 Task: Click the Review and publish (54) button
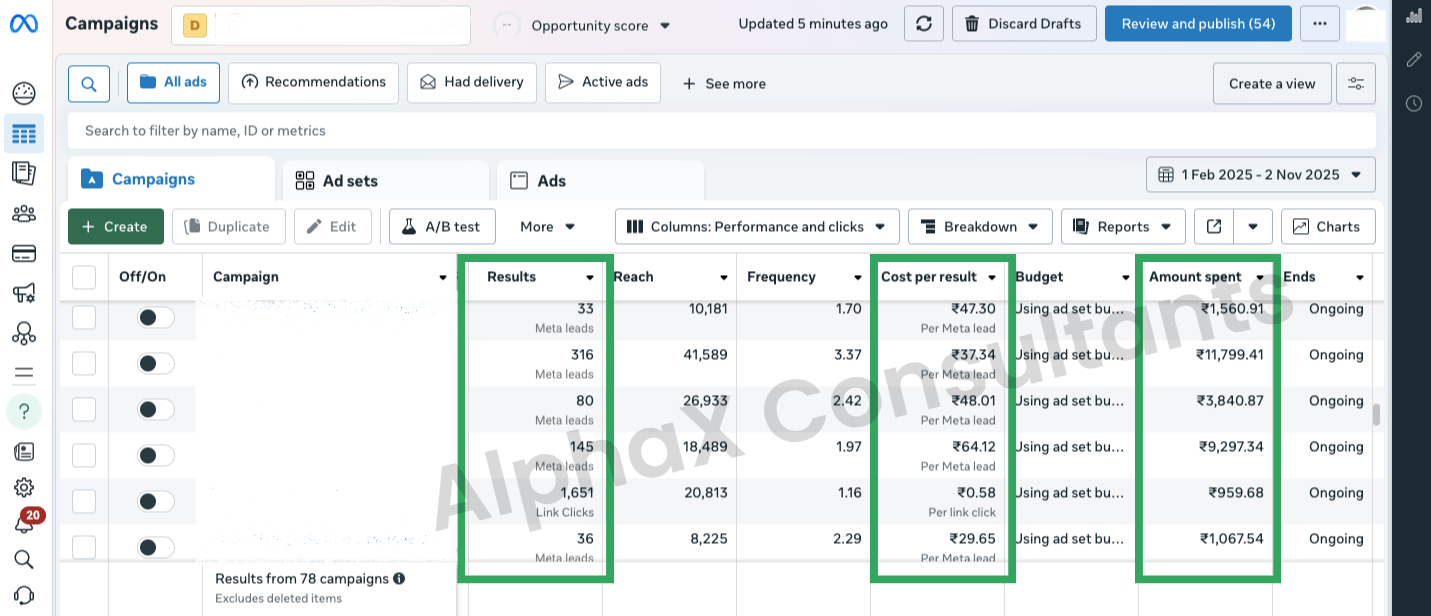[1198, 24]
